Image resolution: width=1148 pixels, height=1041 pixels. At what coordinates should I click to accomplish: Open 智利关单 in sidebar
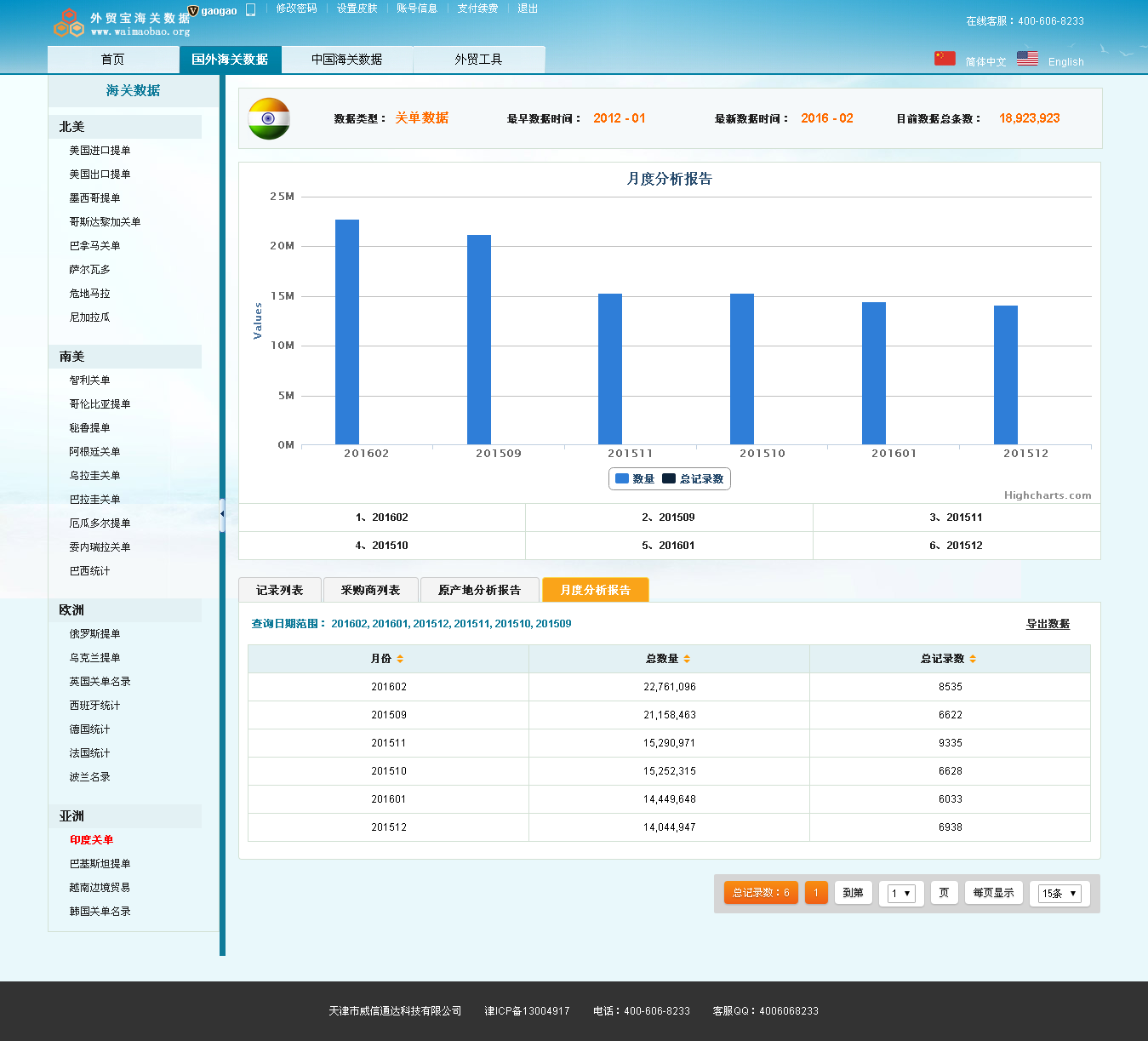coord(89,380)
